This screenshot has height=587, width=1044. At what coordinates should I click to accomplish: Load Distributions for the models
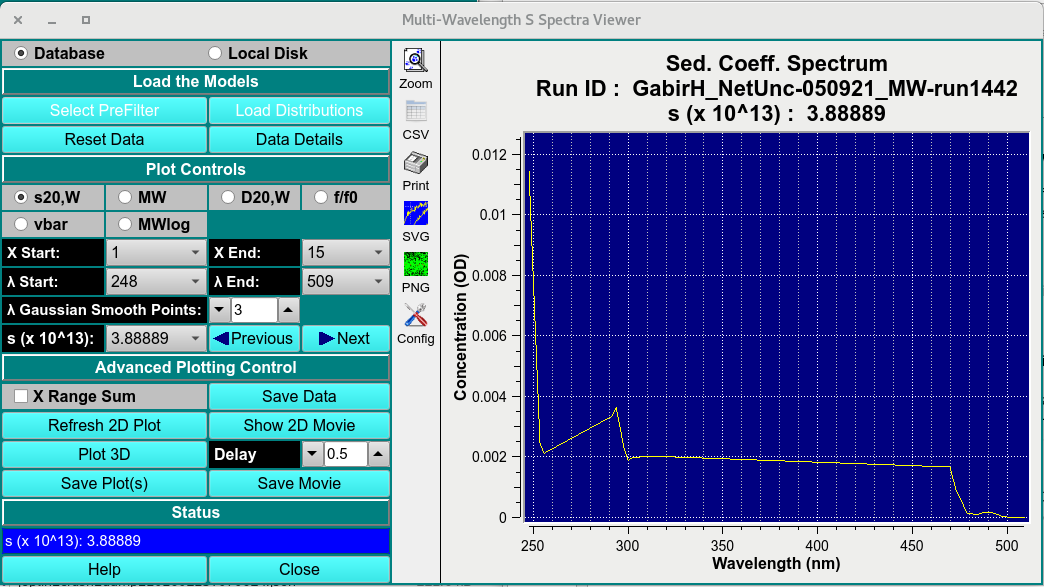point(297,110)
